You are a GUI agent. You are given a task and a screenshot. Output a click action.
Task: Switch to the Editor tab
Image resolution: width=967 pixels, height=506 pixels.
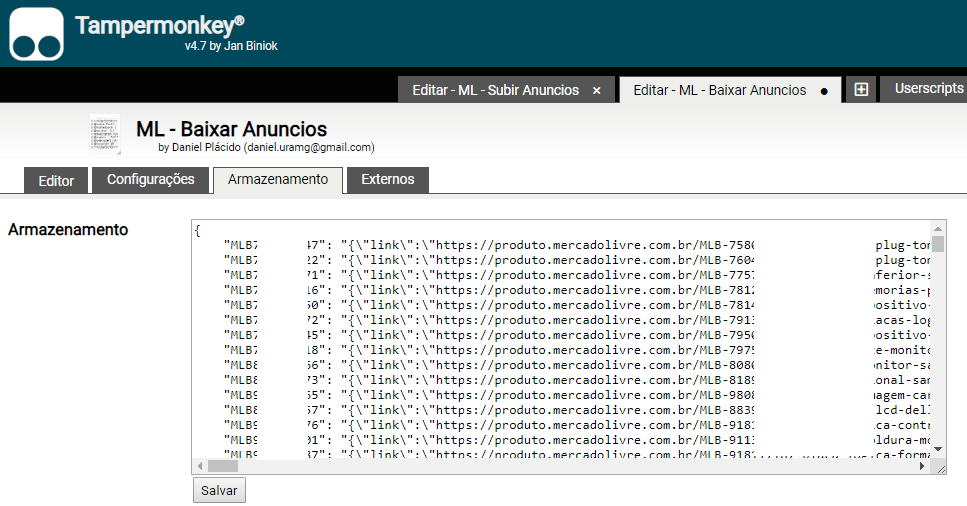(56, 181)
